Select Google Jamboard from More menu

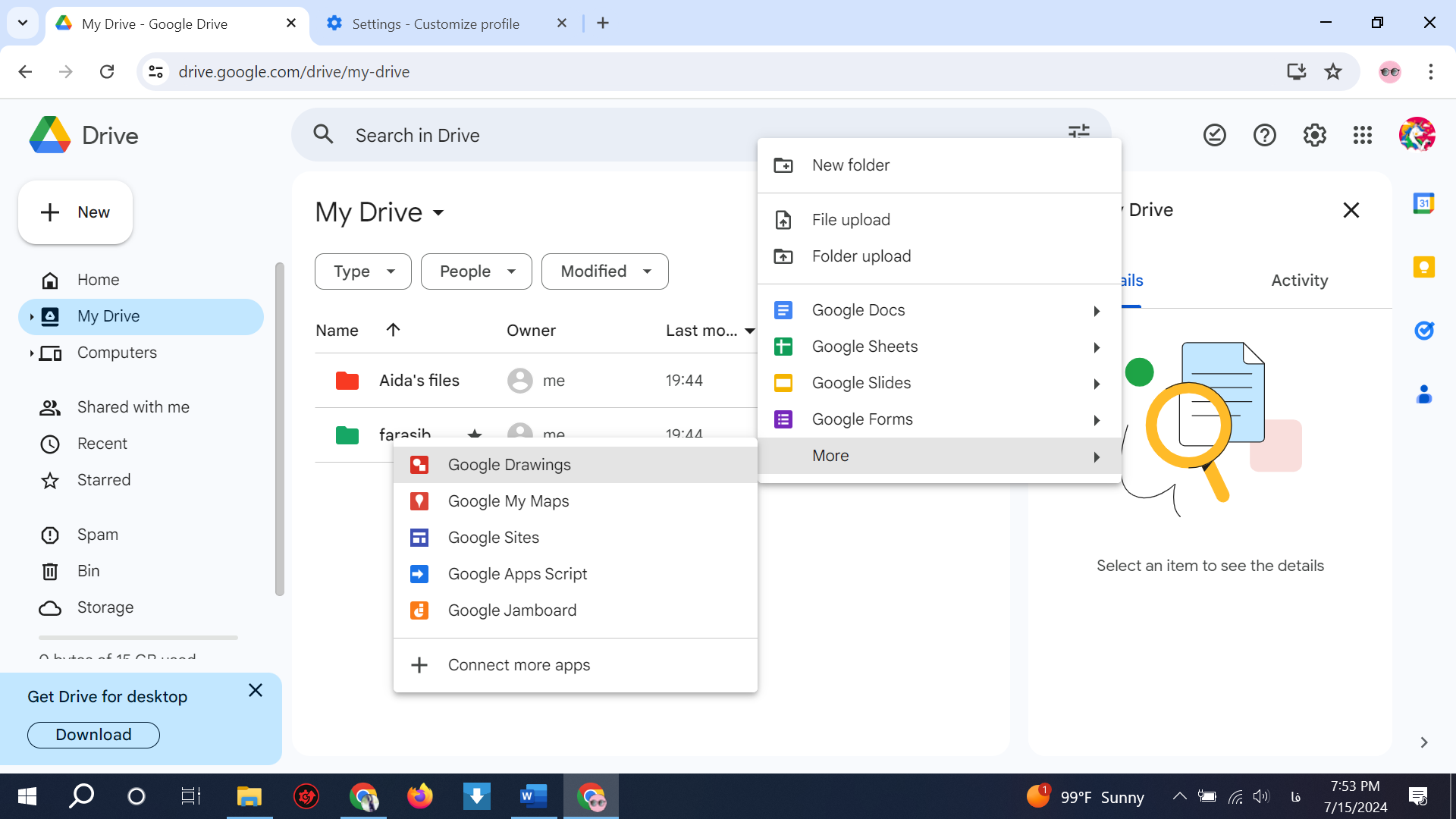pyautogui.click(x=512, y=610)
